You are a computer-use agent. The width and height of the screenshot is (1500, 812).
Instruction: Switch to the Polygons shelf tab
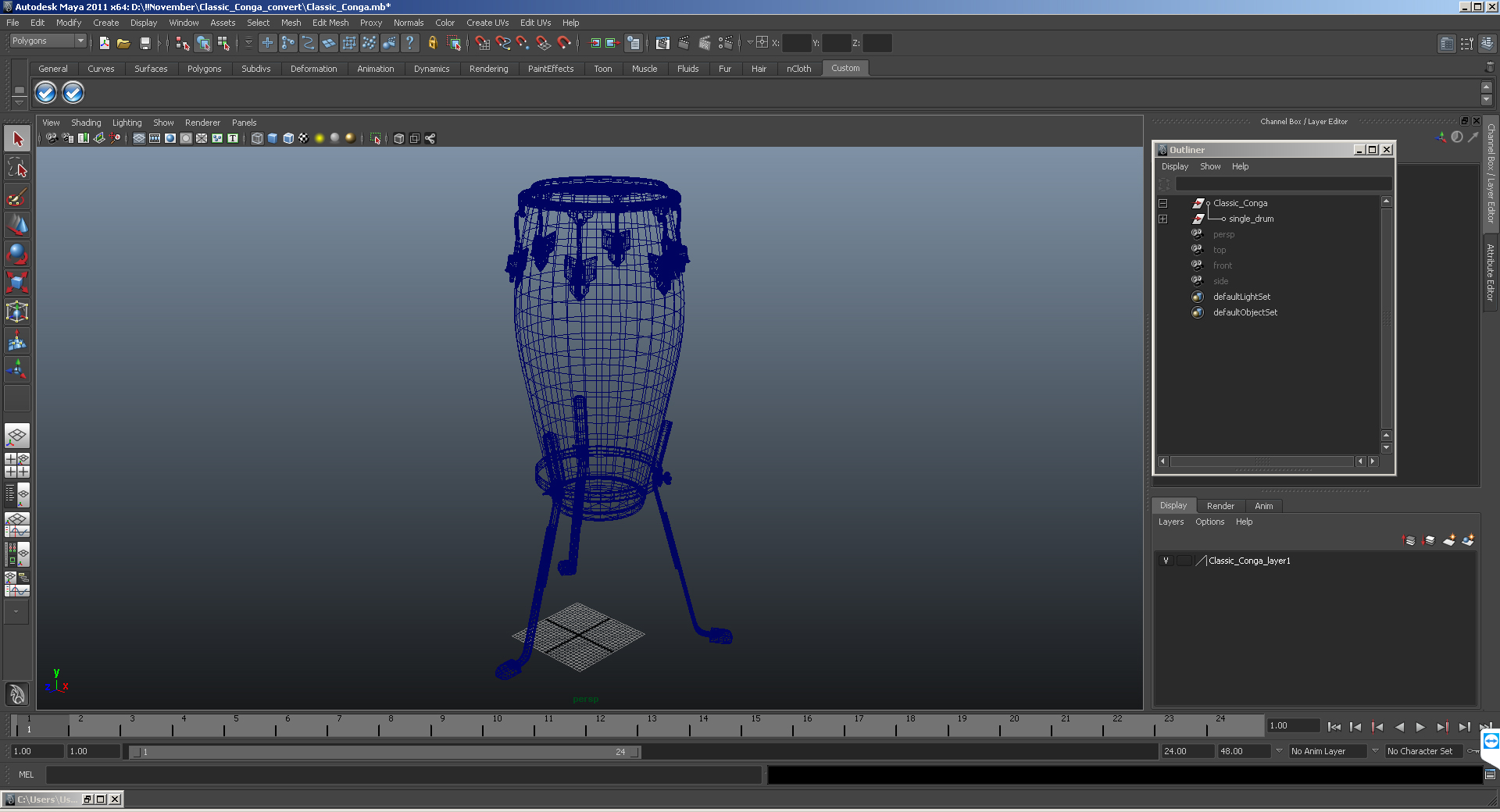pyautogui.click(x=204, y=69)
